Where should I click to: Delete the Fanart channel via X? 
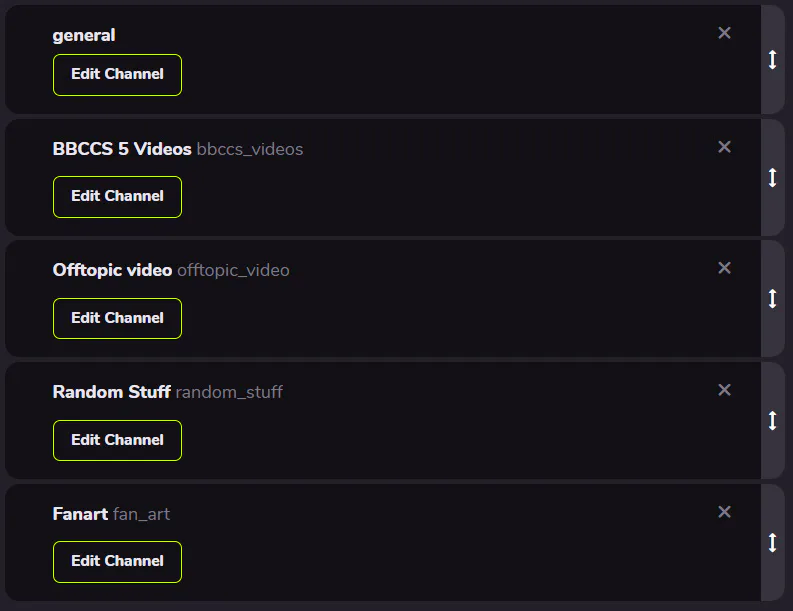(x=725, y=512)
